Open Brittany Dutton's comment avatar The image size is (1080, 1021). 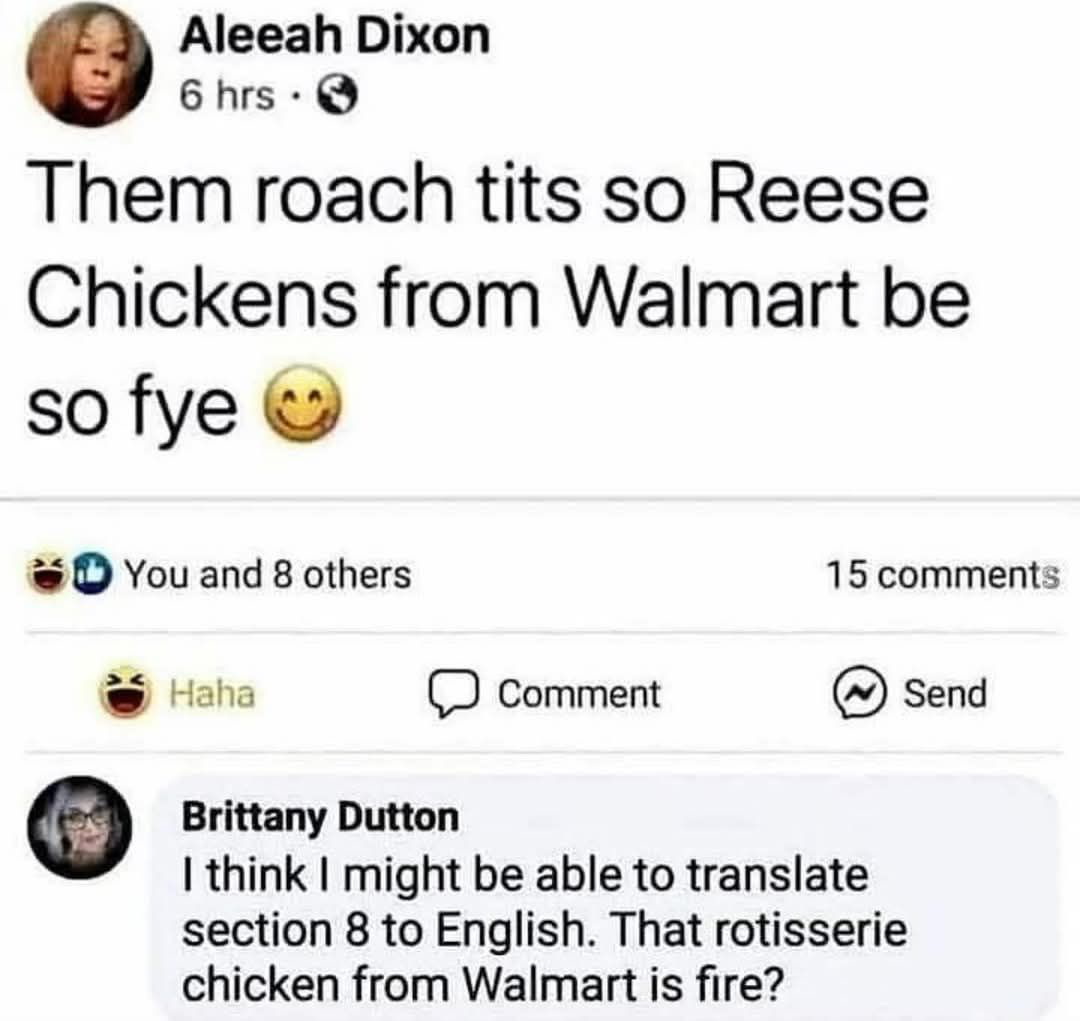[x=80, y=827]
